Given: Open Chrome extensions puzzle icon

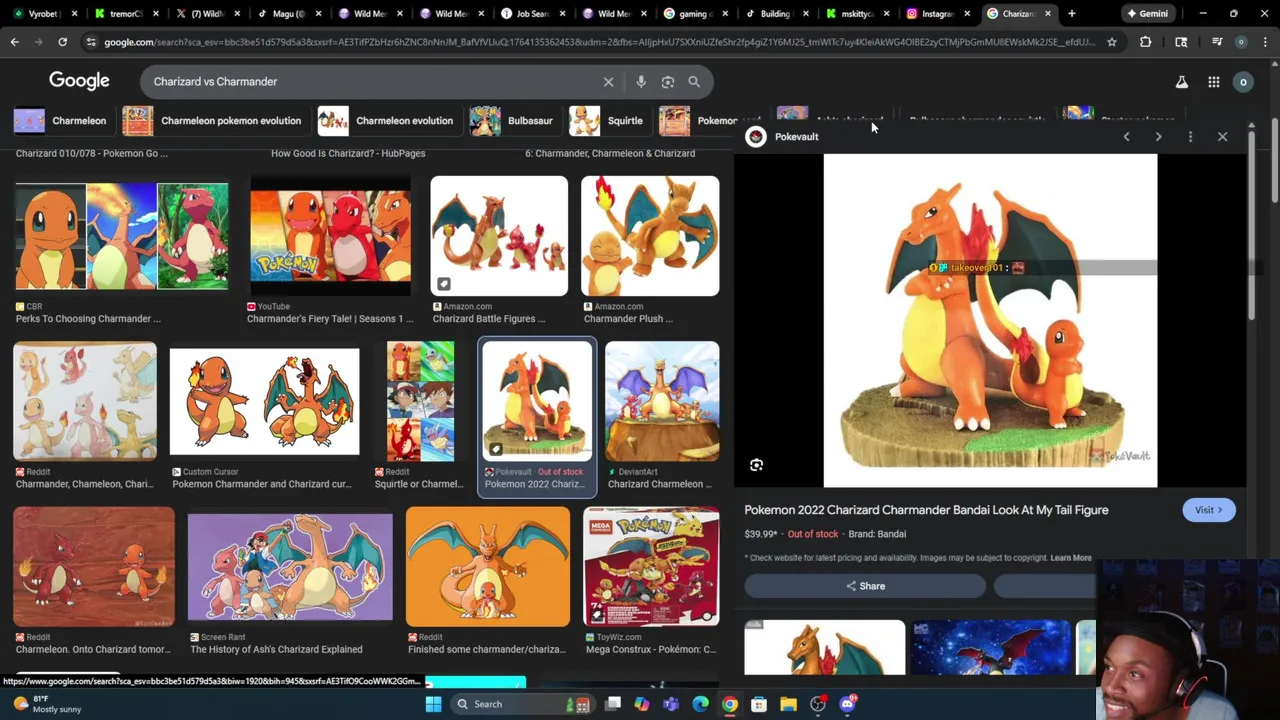Looking at the screenshot, I should [x=1146, y=42].
